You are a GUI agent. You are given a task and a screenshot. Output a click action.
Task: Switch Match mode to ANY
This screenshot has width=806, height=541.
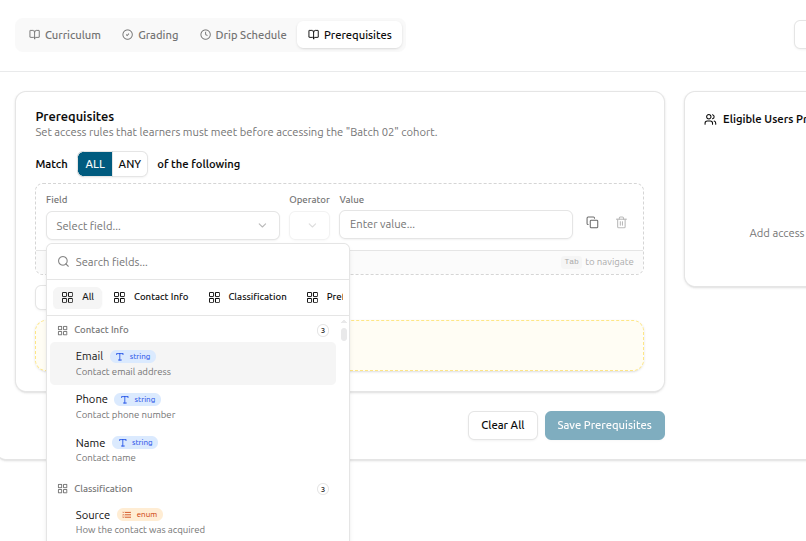pyautogui.click(x=130, y=164)
